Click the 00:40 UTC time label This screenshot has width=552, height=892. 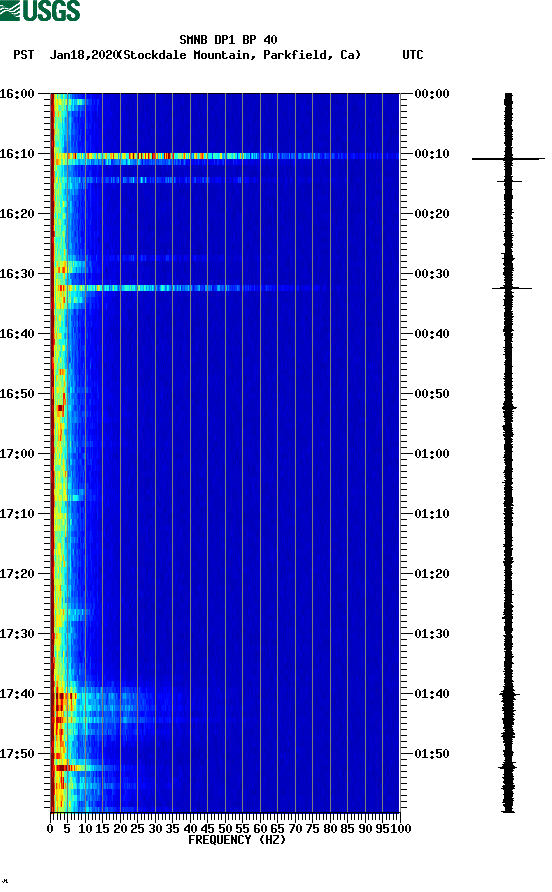(432, 334)
